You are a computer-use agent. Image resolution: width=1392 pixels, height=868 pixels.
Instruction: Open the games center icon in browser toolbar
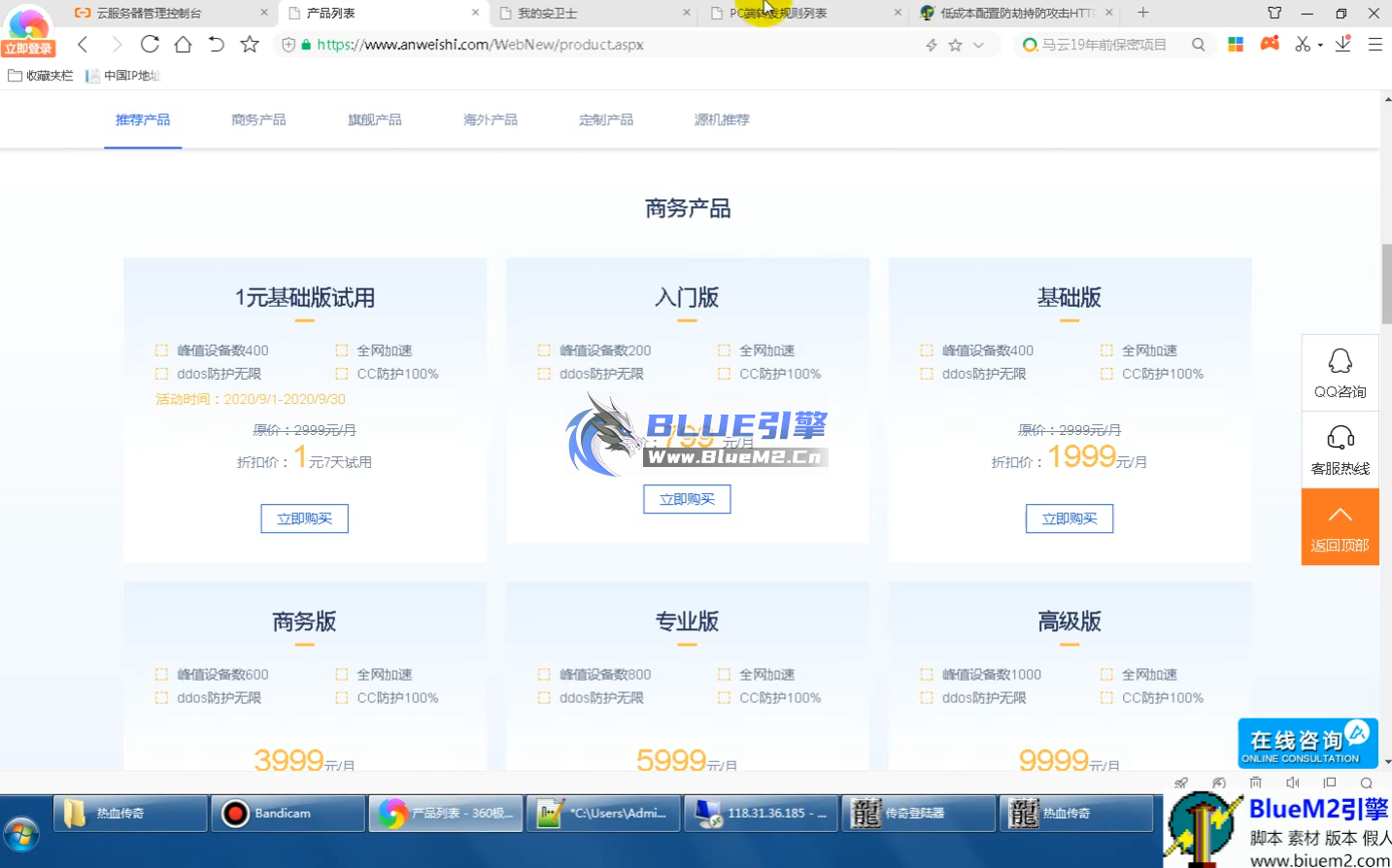coord(1270,44)
